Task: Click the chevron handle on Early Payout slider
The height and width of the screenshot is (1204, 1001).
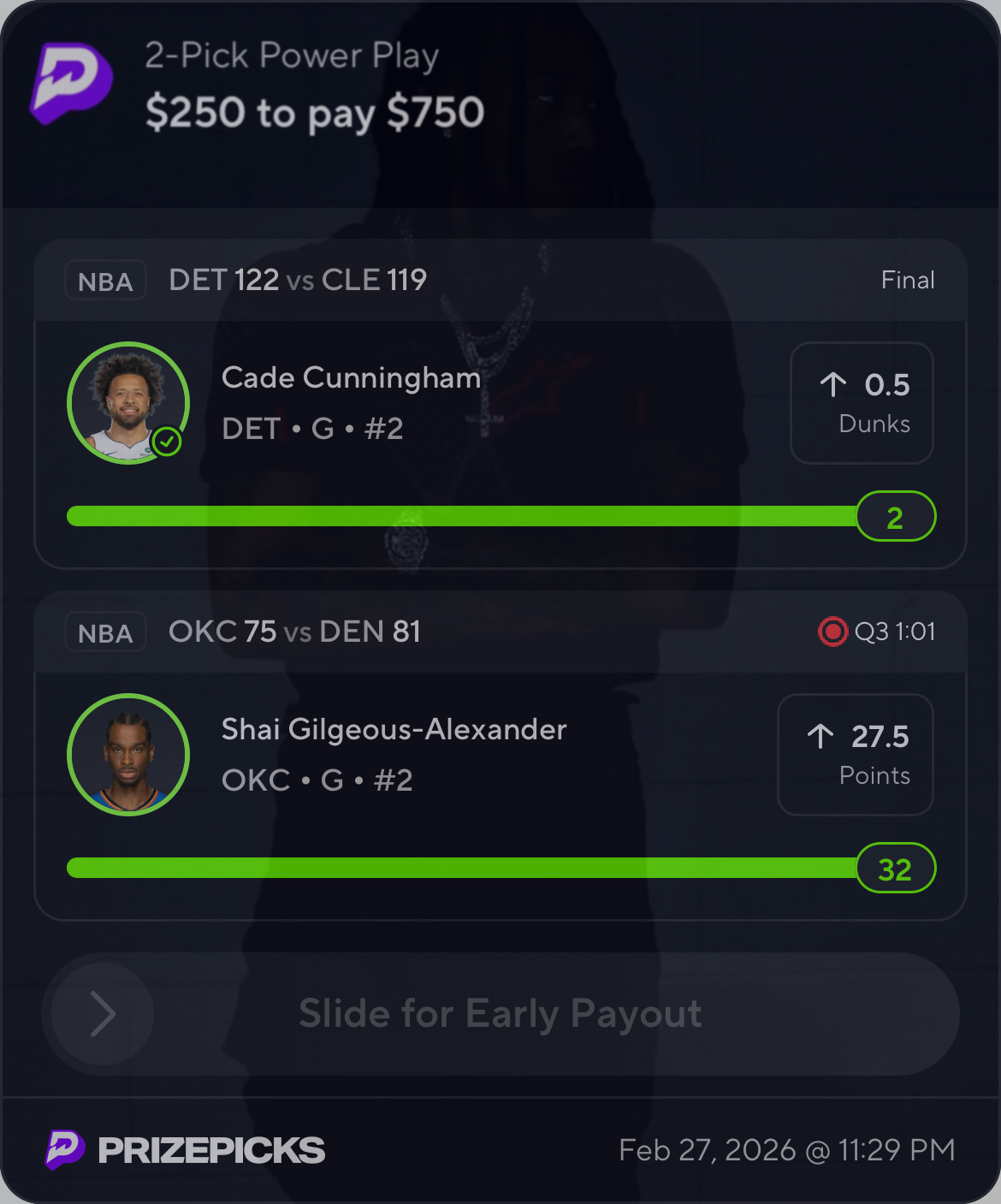Action: (x=103, y=1014)
